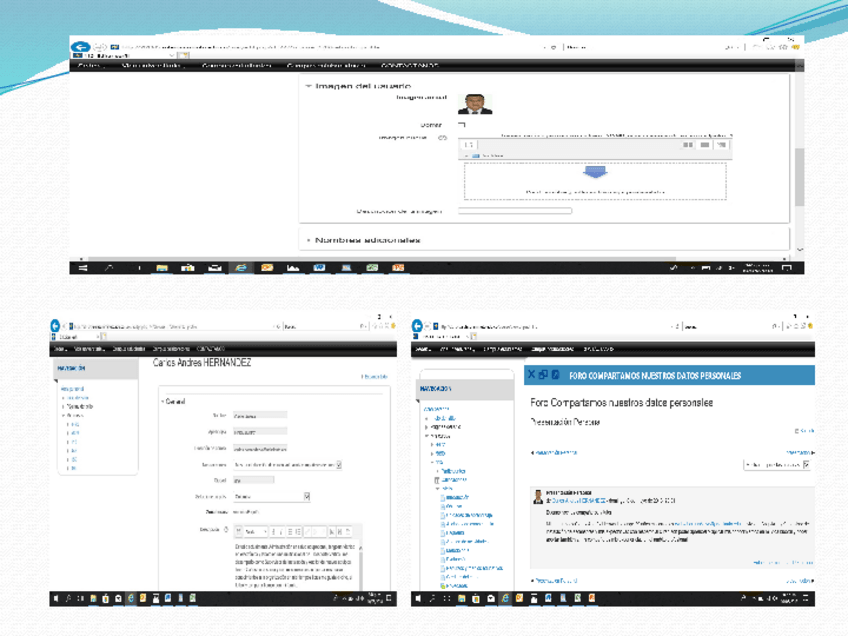Screen dimensions: 848x636
Task: Open Word from the top window taskbar
Action: click(320, 268)
